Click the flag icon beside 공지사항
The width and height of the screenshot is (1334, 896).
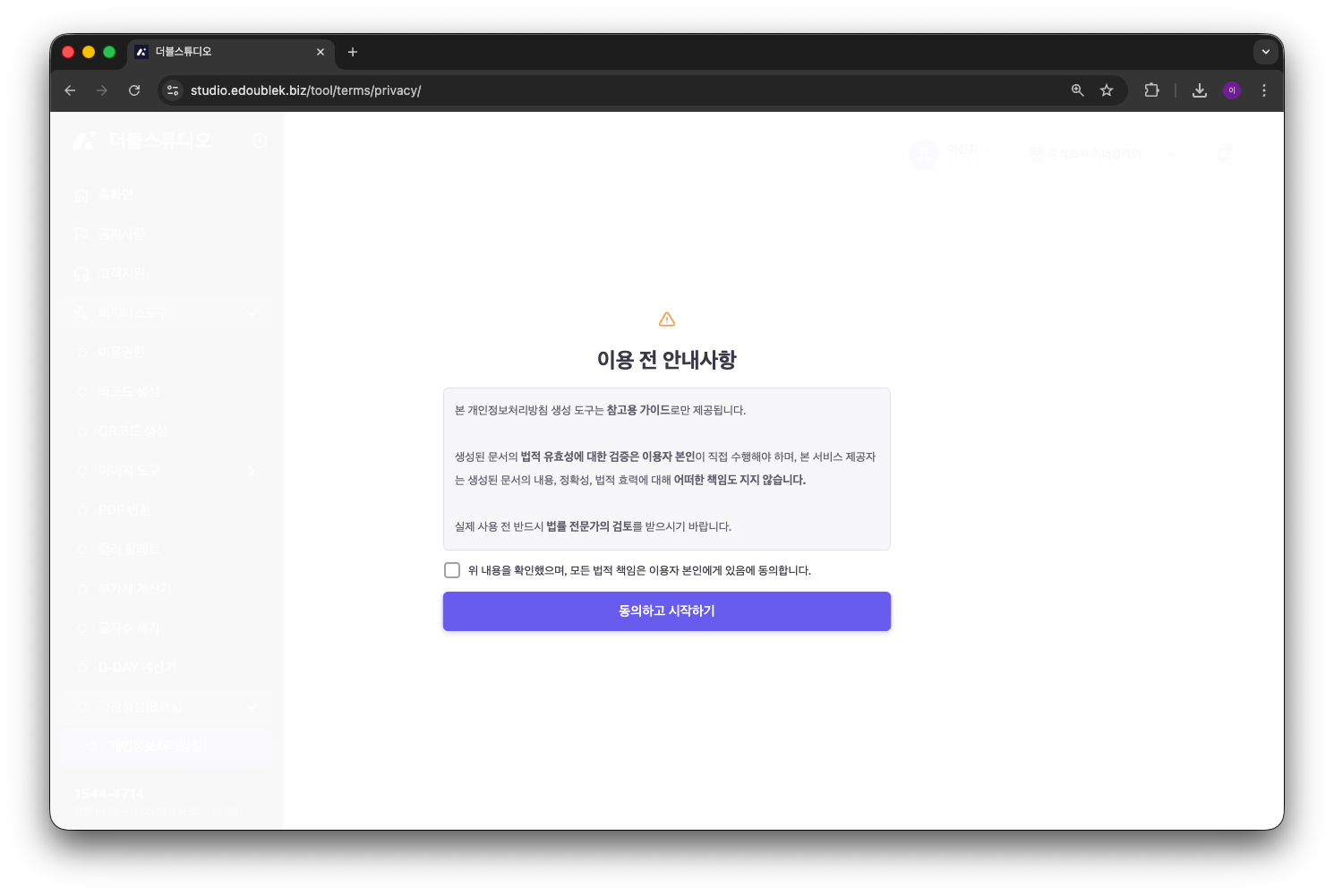(82, 234)
